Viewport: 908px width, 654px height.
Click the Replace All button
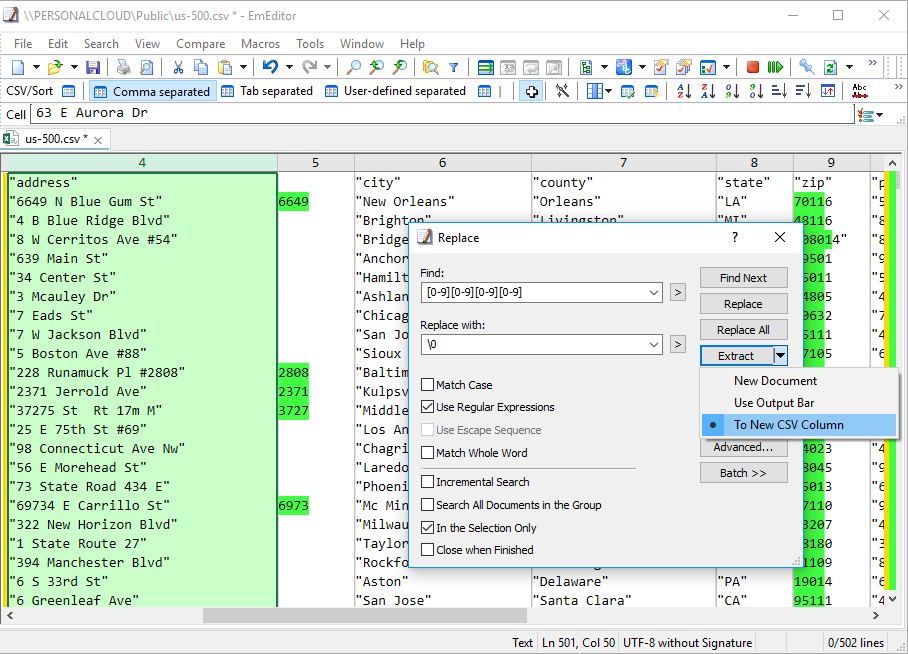(744, 330)
